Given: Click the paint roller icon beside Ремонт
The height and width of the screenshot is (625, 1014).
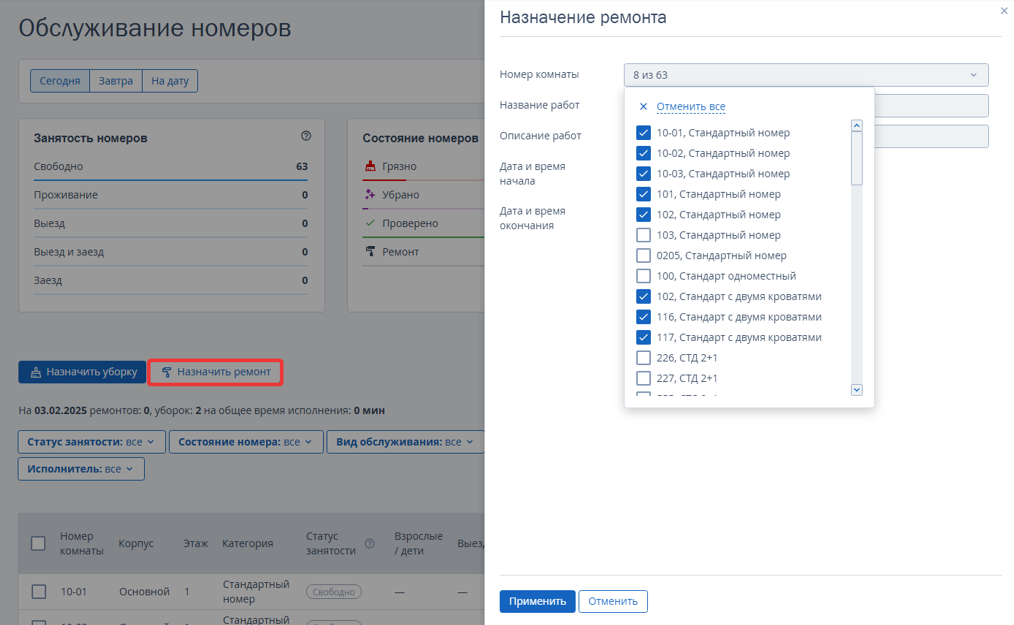Looking at the screenshot, I should tap(370, 252).
